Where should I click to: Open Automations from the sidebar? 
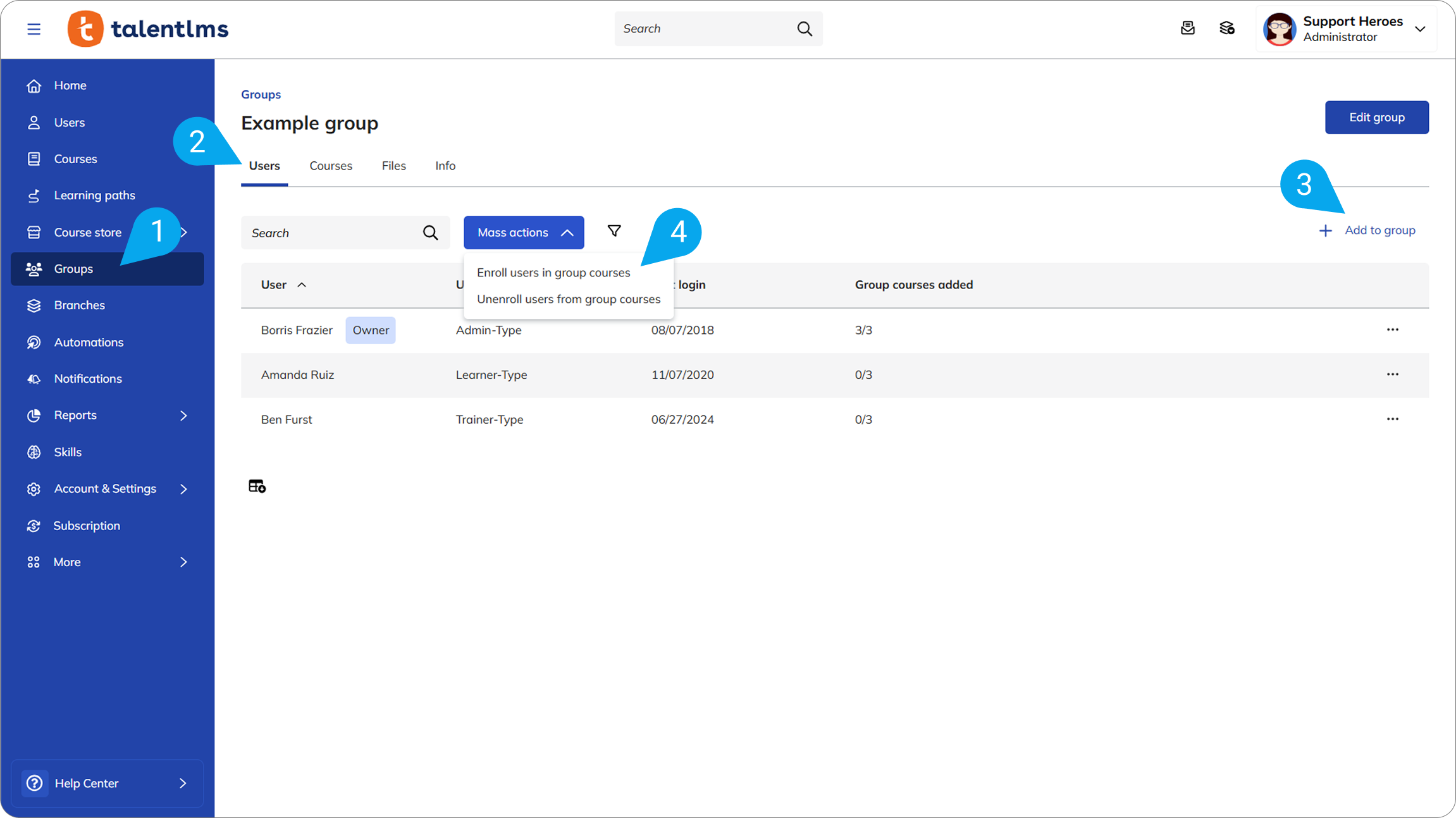tap(89, 342)
